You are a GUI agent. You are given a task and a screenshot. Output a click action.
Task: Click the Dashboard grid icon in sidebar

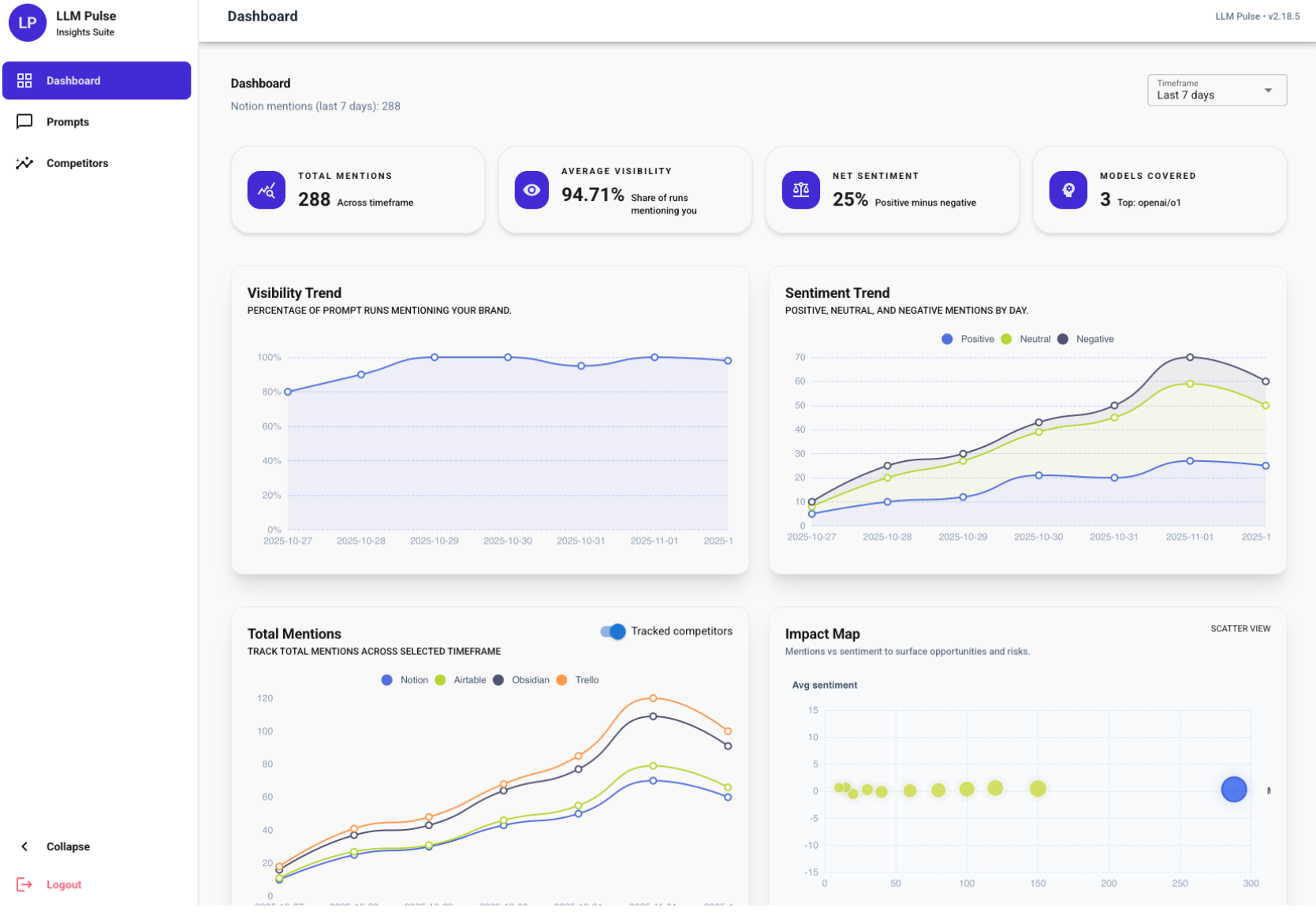[24, 80]
